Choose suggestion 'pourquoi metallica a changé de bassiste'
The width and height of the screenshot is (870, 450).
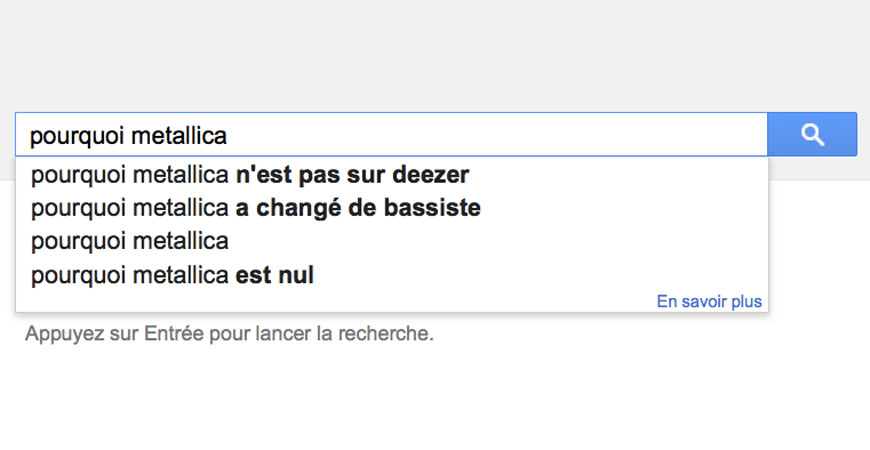(391, 208)
